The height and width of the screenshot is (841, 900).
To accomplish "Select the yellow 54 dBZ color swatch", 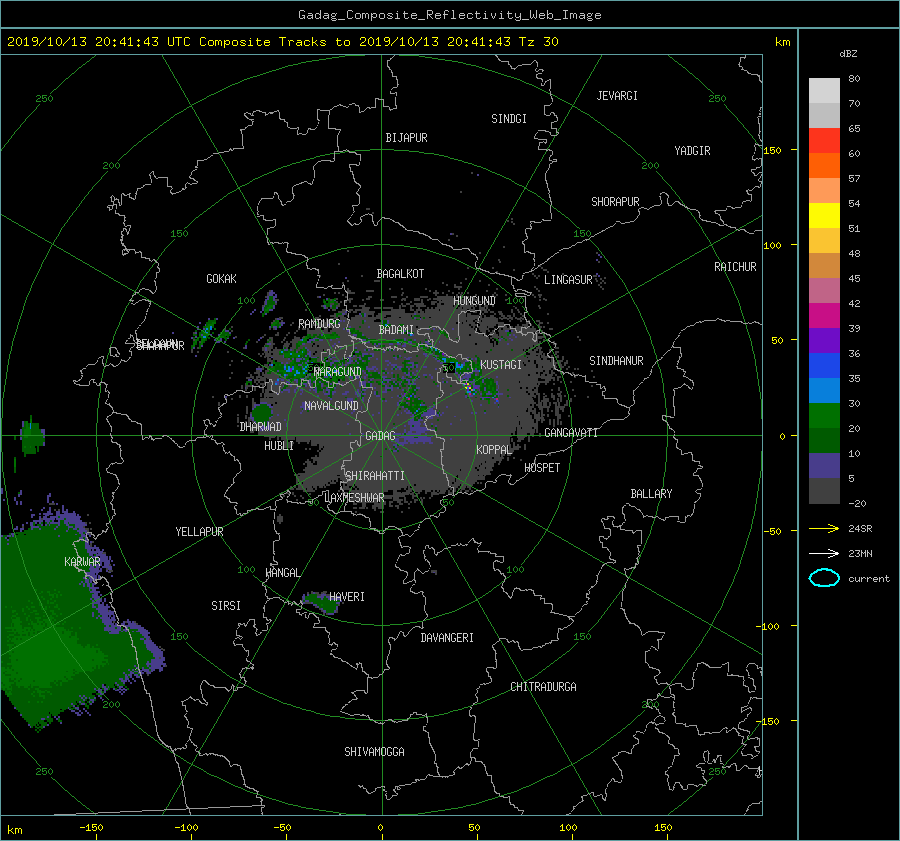I will 824,215.
